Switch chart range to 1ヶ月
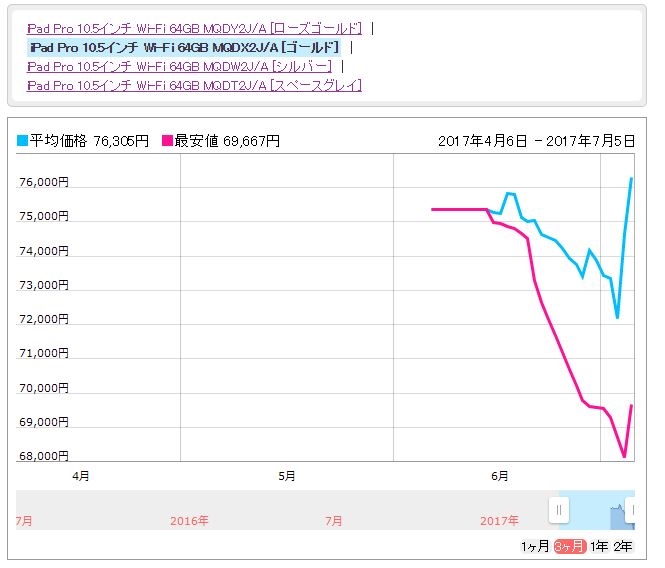Image resolution: width=665 pixels, height=568 pixels. coord(535,546)
